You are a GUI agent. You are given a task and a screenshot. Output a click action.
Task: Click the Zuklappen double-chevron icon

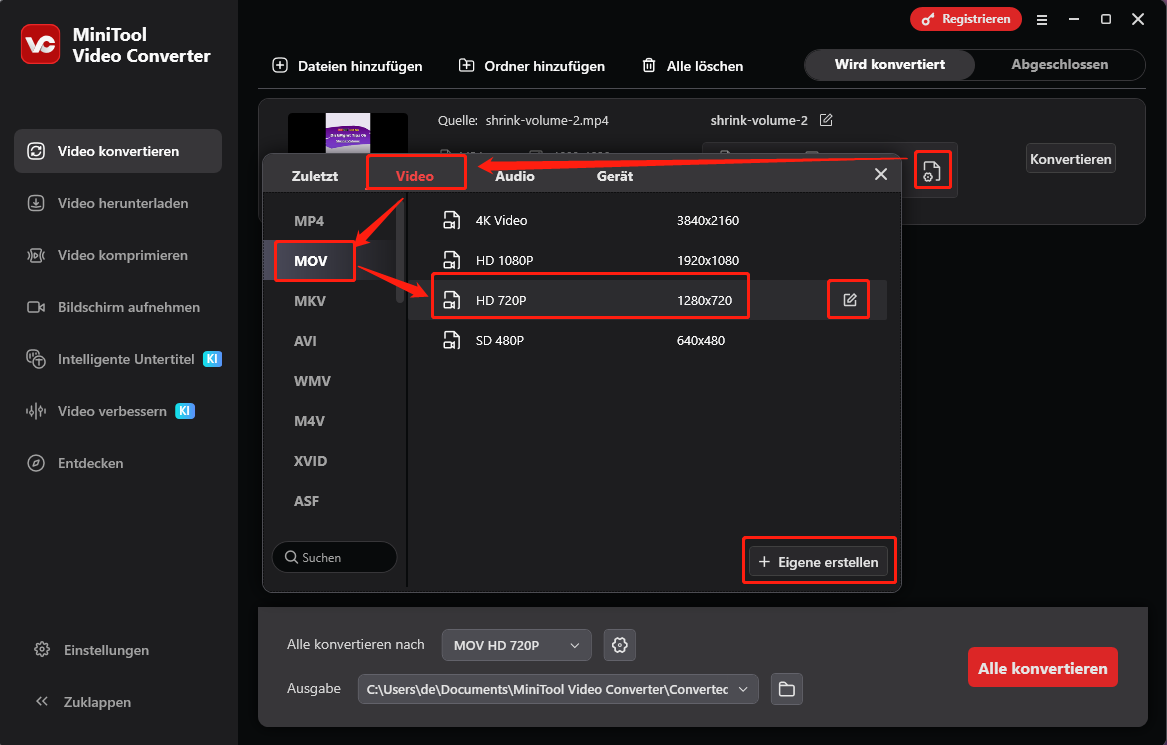pos(42,701)
